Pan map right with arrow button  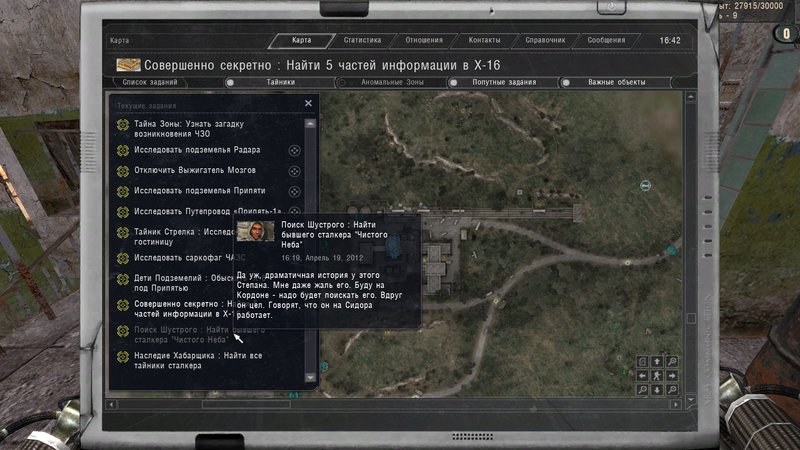(x=671, y=376)
